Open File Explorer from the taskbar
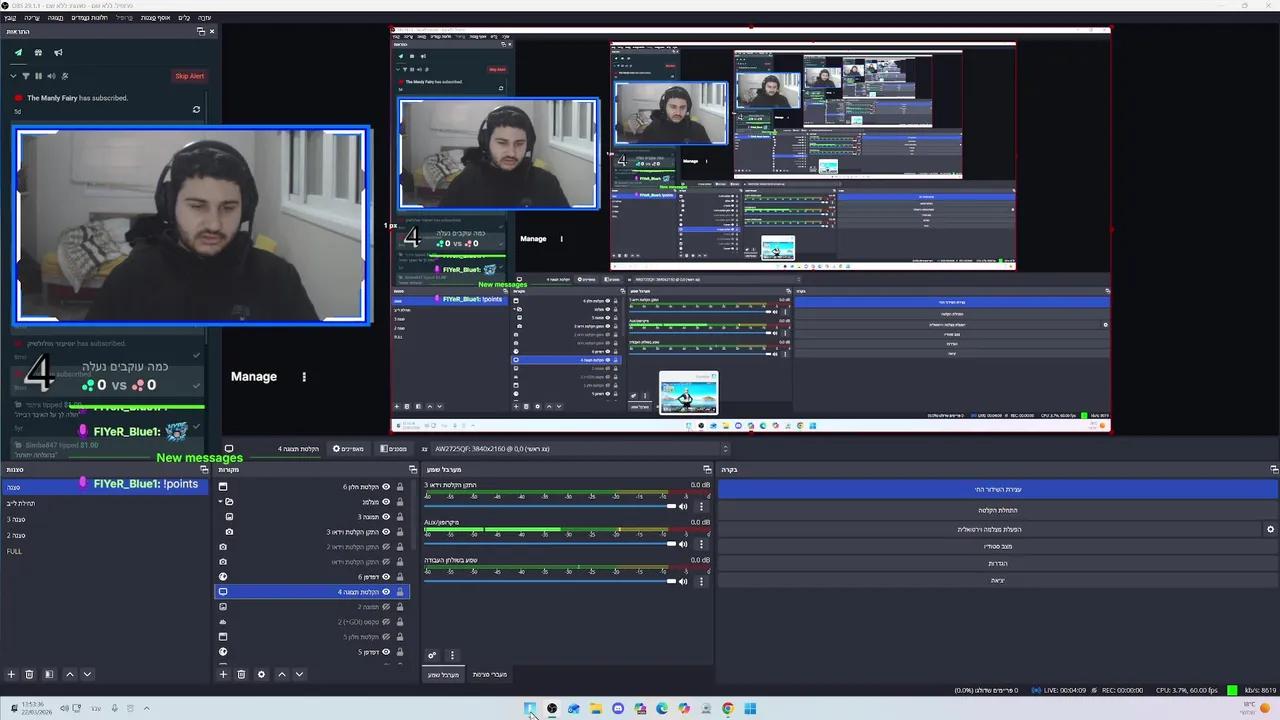The width and height of the screenshot is (1280, 720). click(x=596, y=709)
